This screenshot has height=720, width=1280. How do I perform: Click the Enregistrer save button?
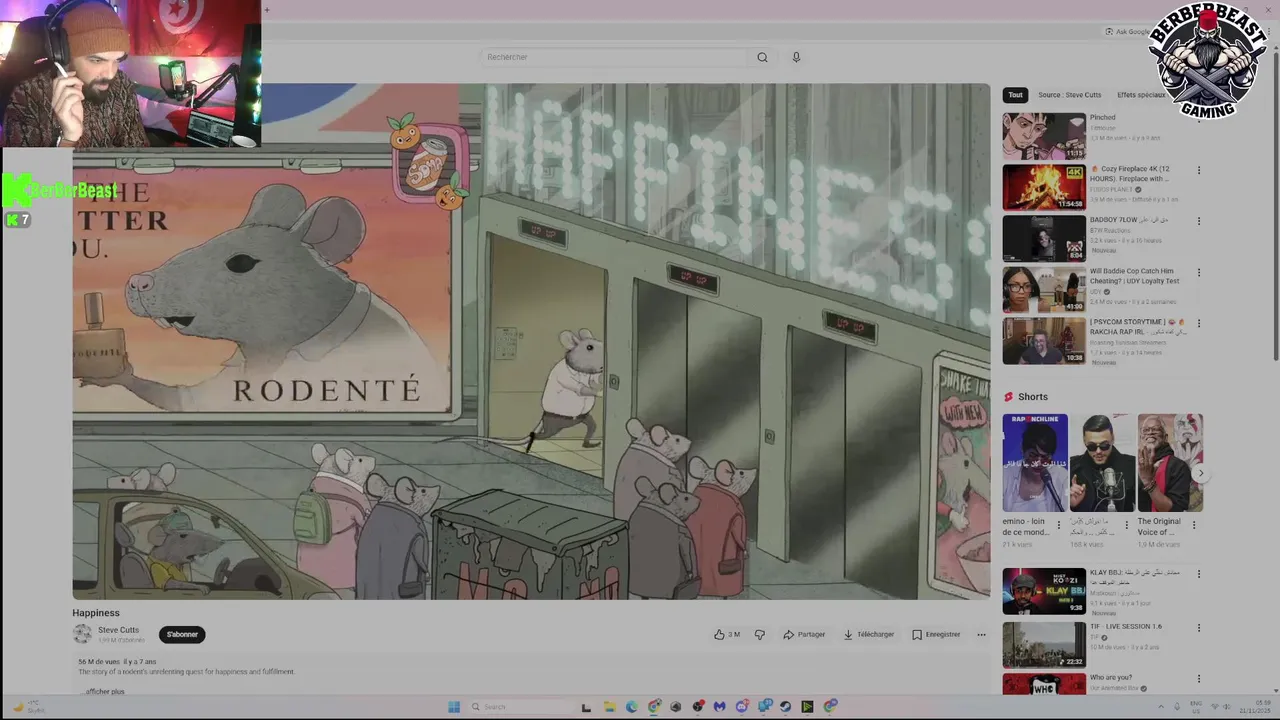click(936, 634)
